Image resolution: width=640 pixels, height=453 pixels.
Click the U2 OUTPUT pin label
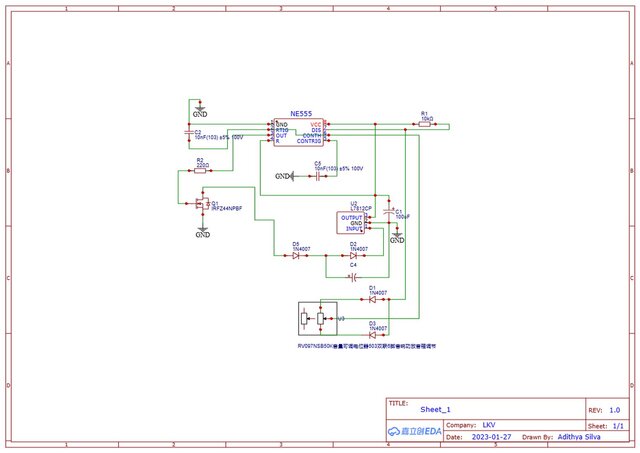coord(351,218)
